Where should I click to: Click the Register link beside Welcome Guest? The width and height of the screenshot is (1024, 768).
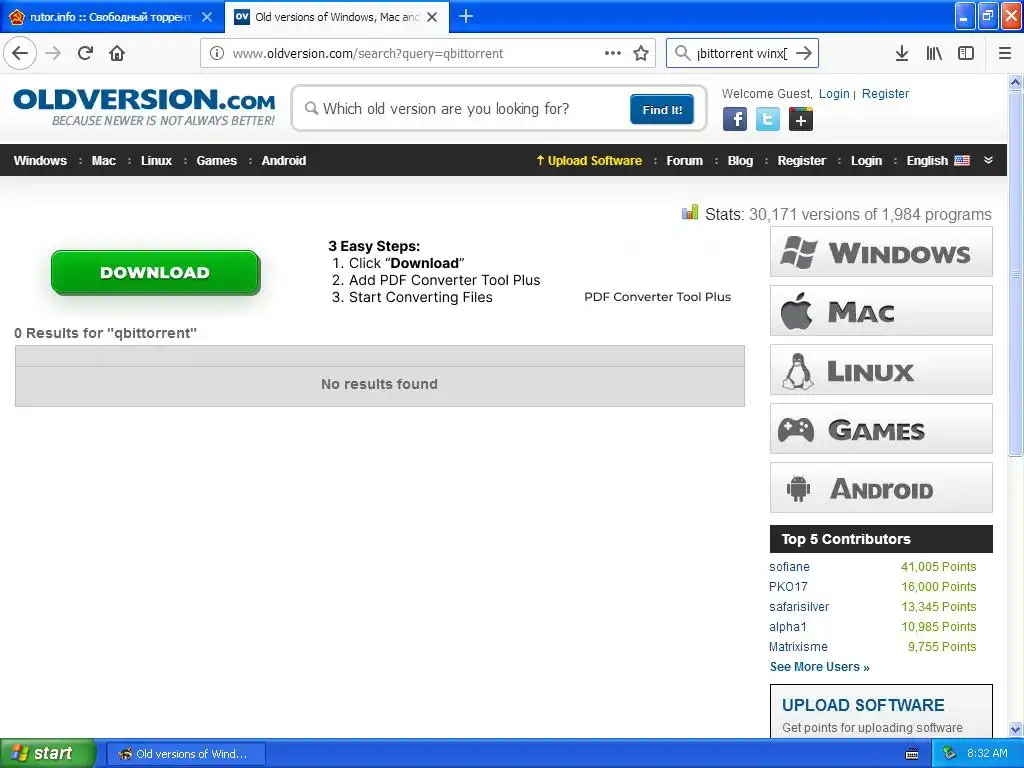(885, 93)
